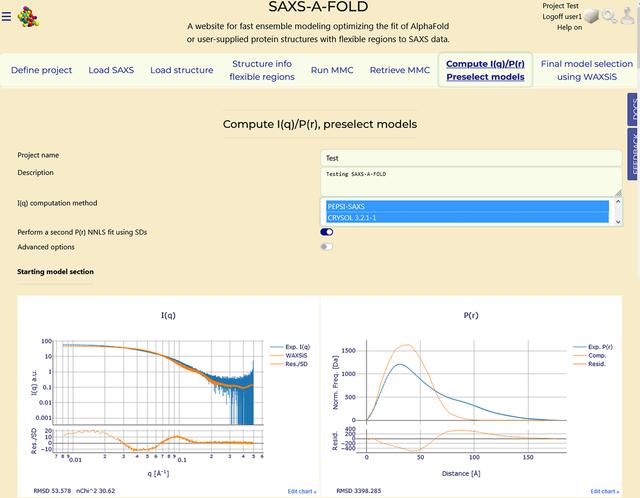
Task: Toggle the Help on link
Action: pyautogui.click(x=569, y=27)
